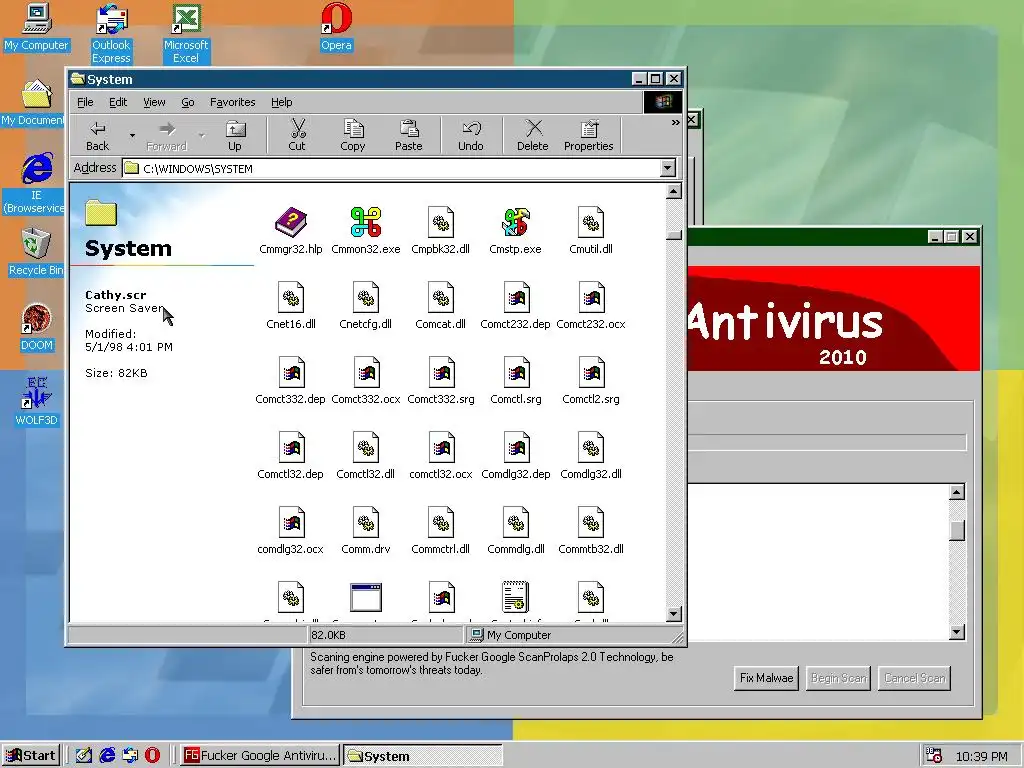Image resolution: width=1024 pixels, height=768 pixels.
Task: Click the System window scrollbar up arrow
Action: click(674, 191)
